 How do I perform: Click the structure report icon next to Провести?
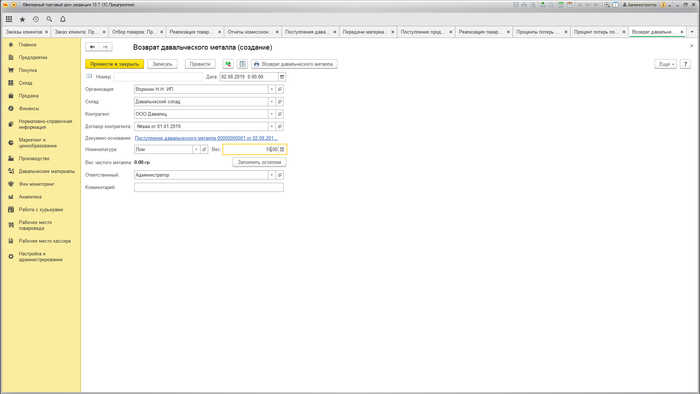[x=242, y=64]
